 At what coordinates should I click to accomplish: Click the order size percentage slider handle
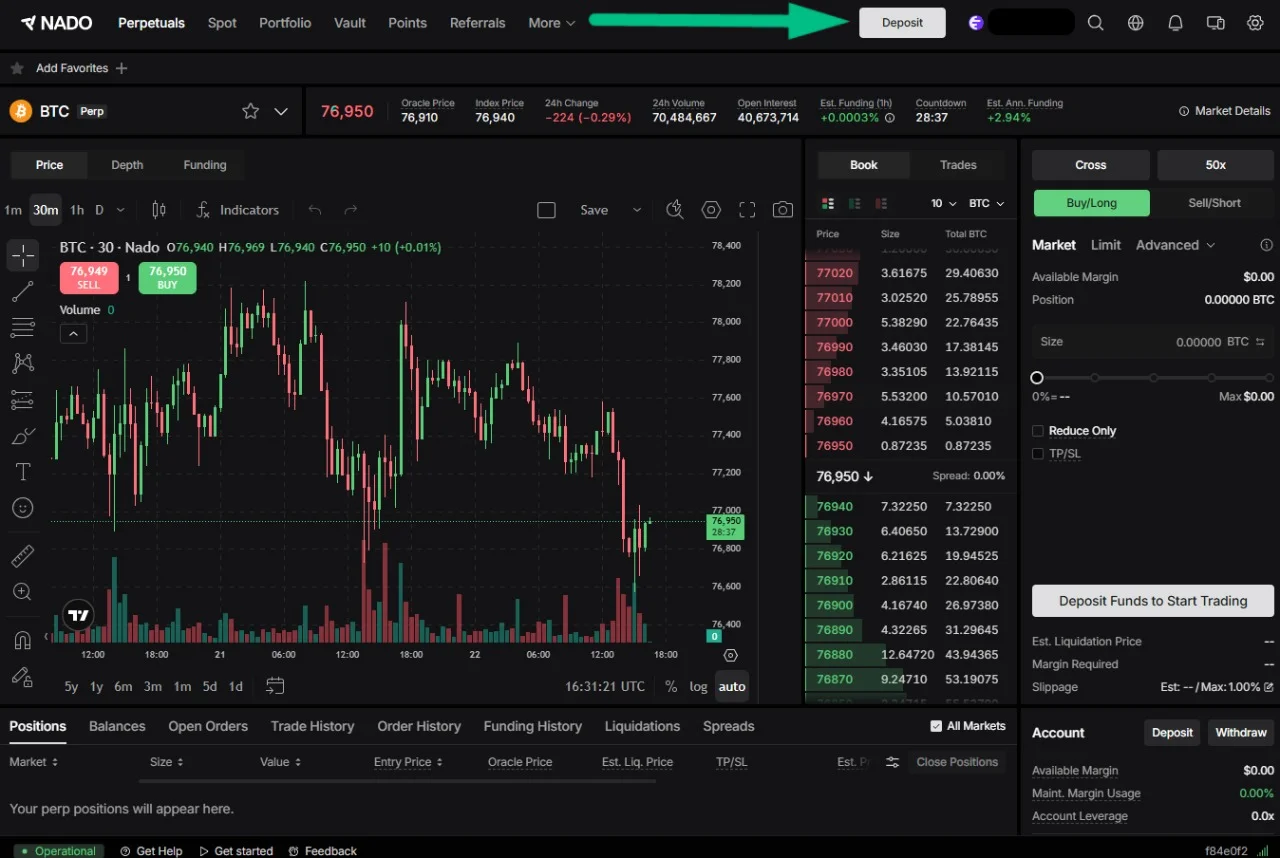point(1037,378)
